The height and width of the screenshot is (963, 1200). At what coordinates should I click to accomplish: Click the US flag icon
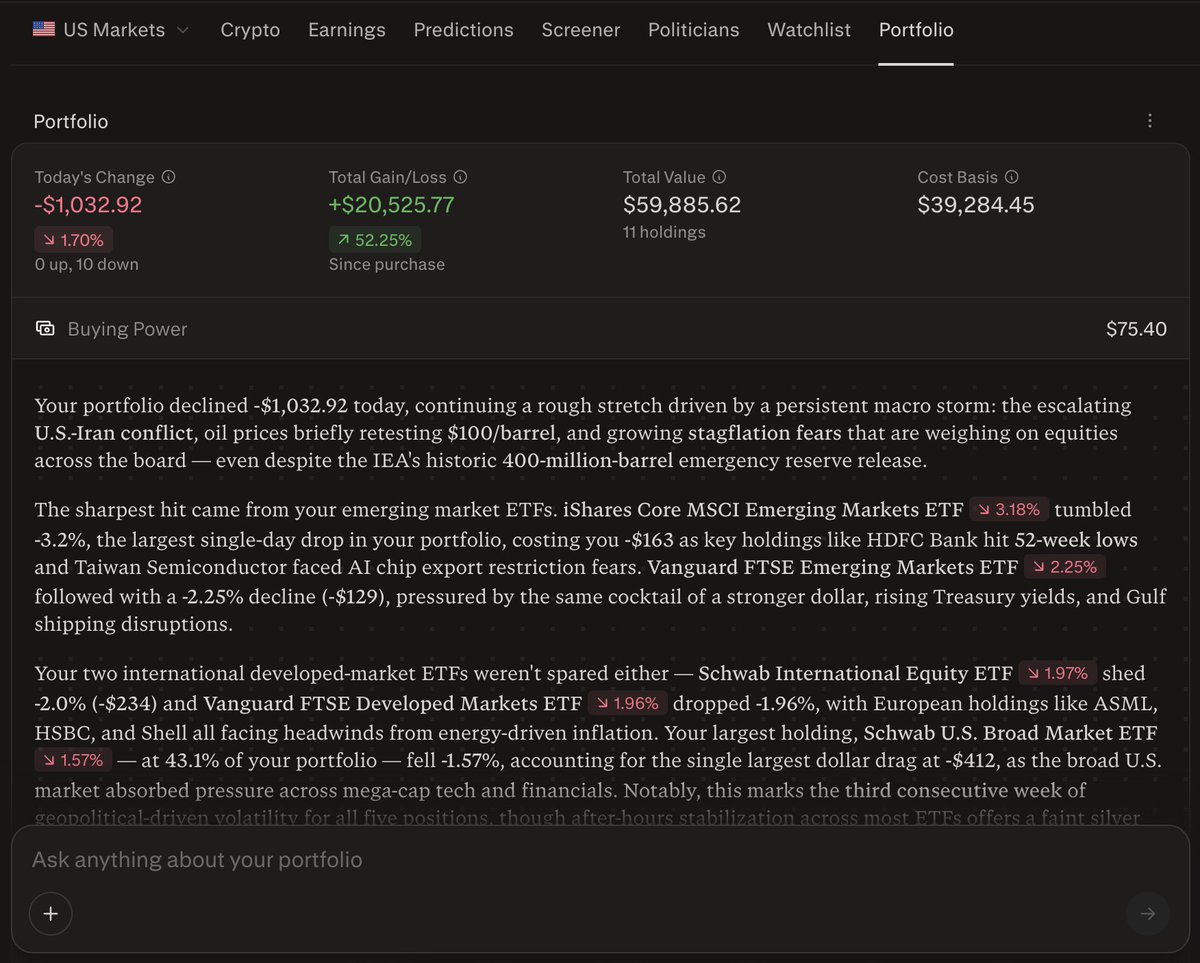tap(44, 30)
